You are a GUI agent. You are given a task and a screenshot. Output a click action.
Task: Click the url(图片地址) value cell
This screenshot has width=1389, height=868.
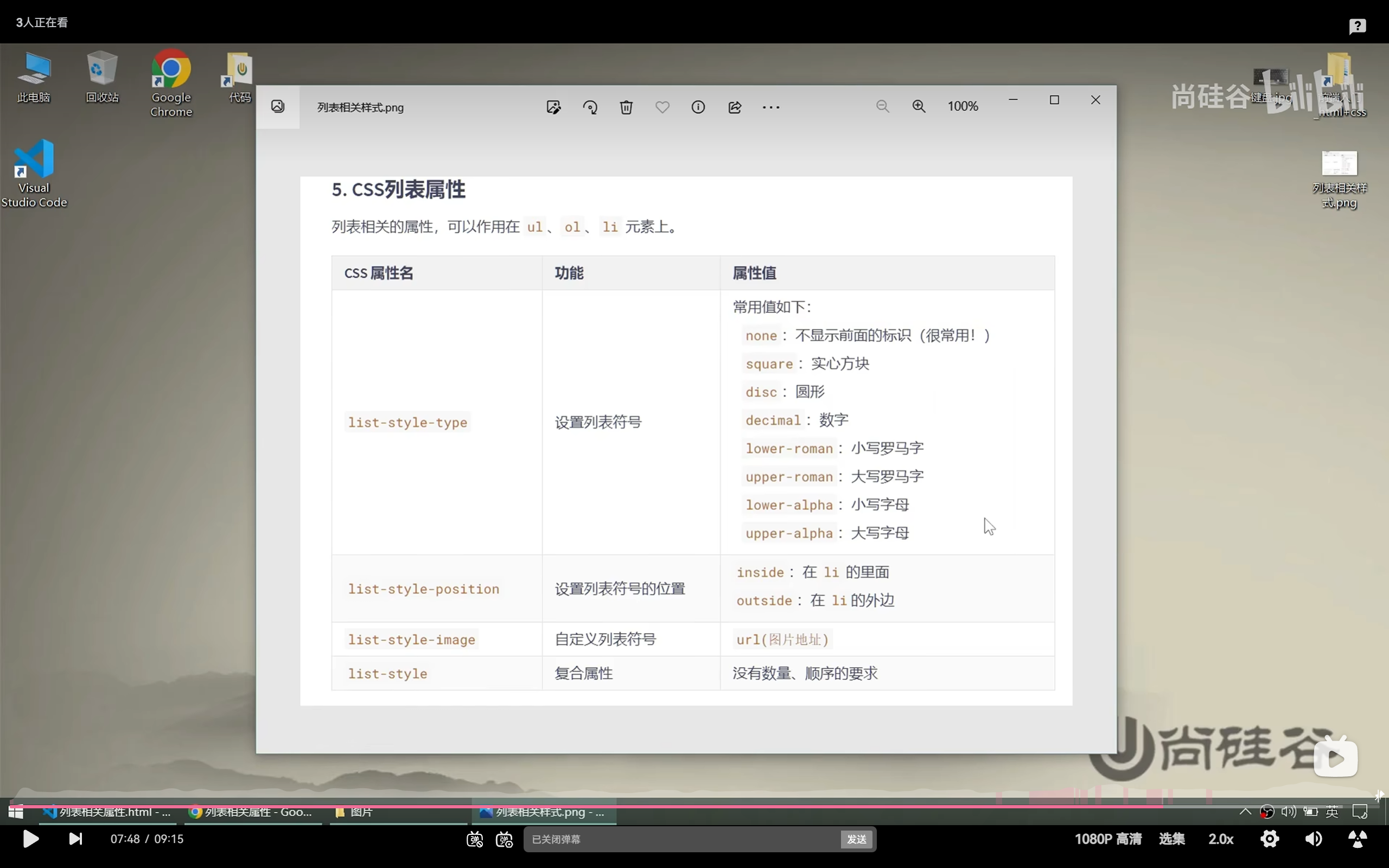coord(783,640)
